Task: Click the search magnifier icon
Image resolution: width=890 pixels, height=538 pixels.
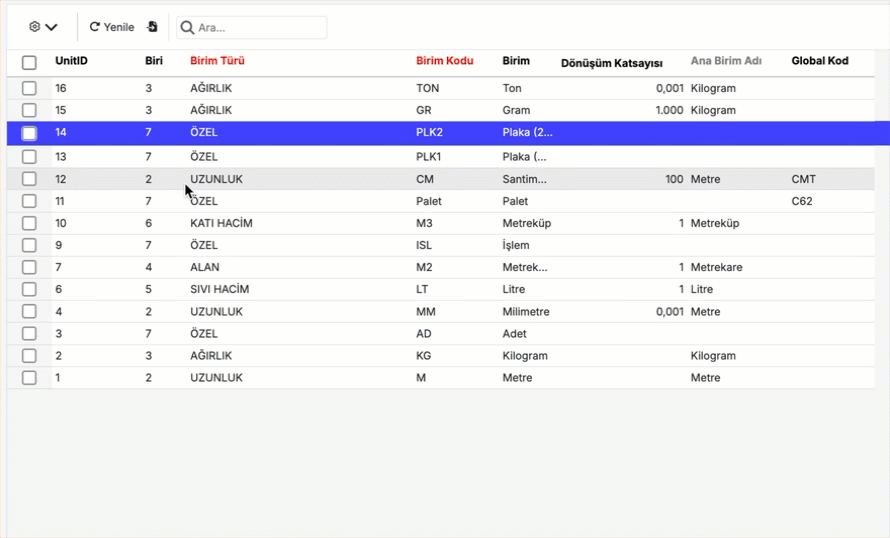Action: pyautogui.click(x=187, y=28)
